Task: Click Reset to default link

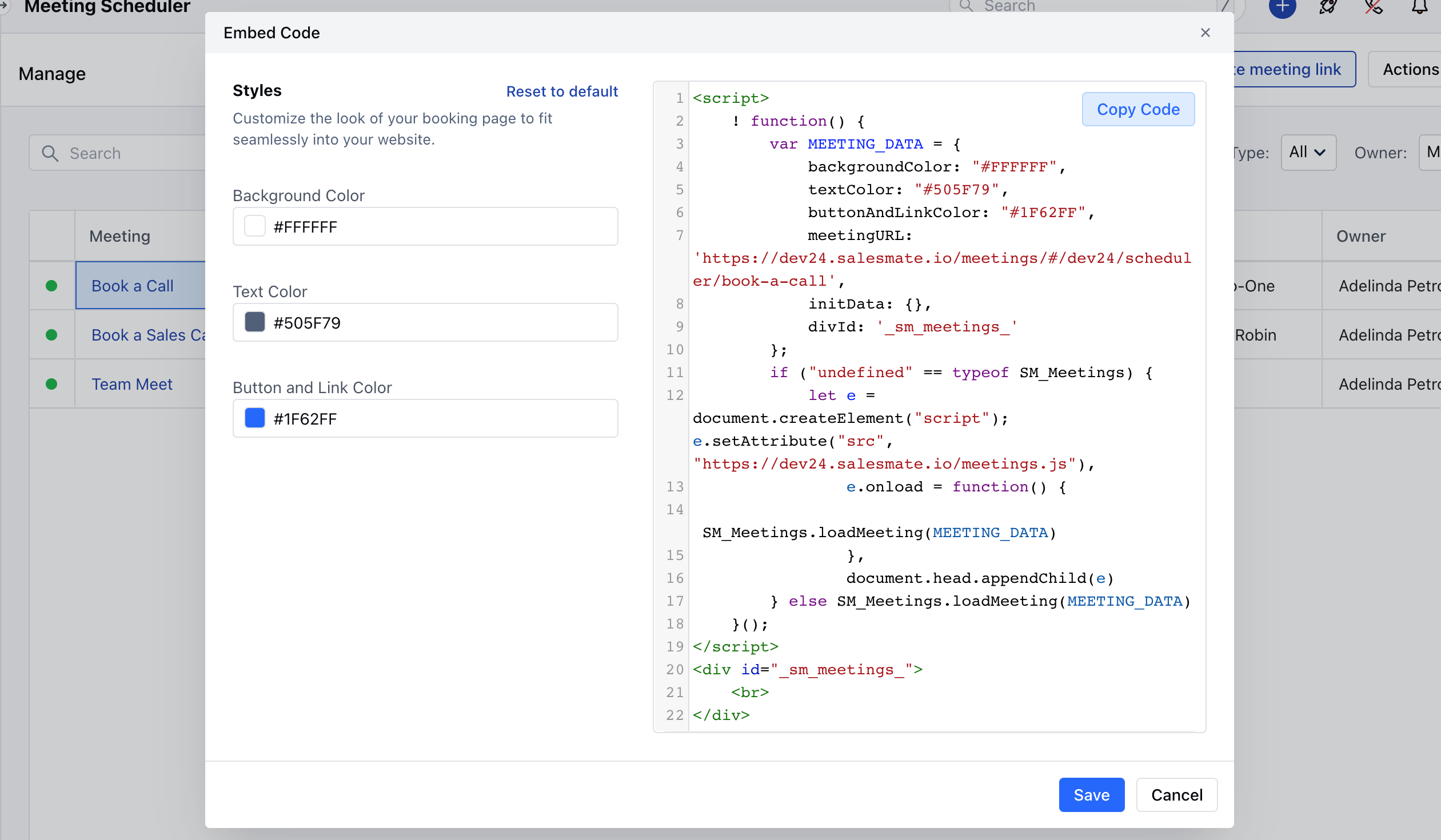Action: [x=561, y=91]
